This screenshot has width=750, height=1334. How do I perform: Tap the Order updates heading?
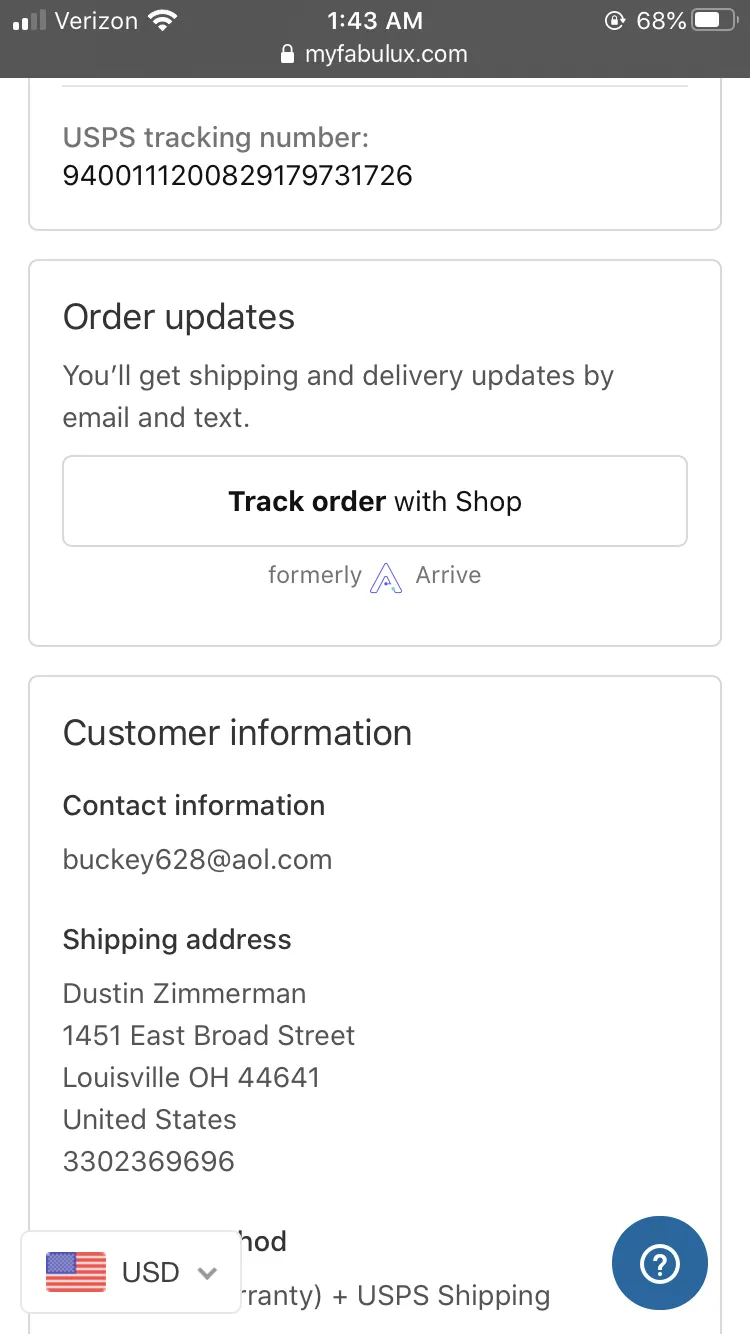click(x=179, y=317)
